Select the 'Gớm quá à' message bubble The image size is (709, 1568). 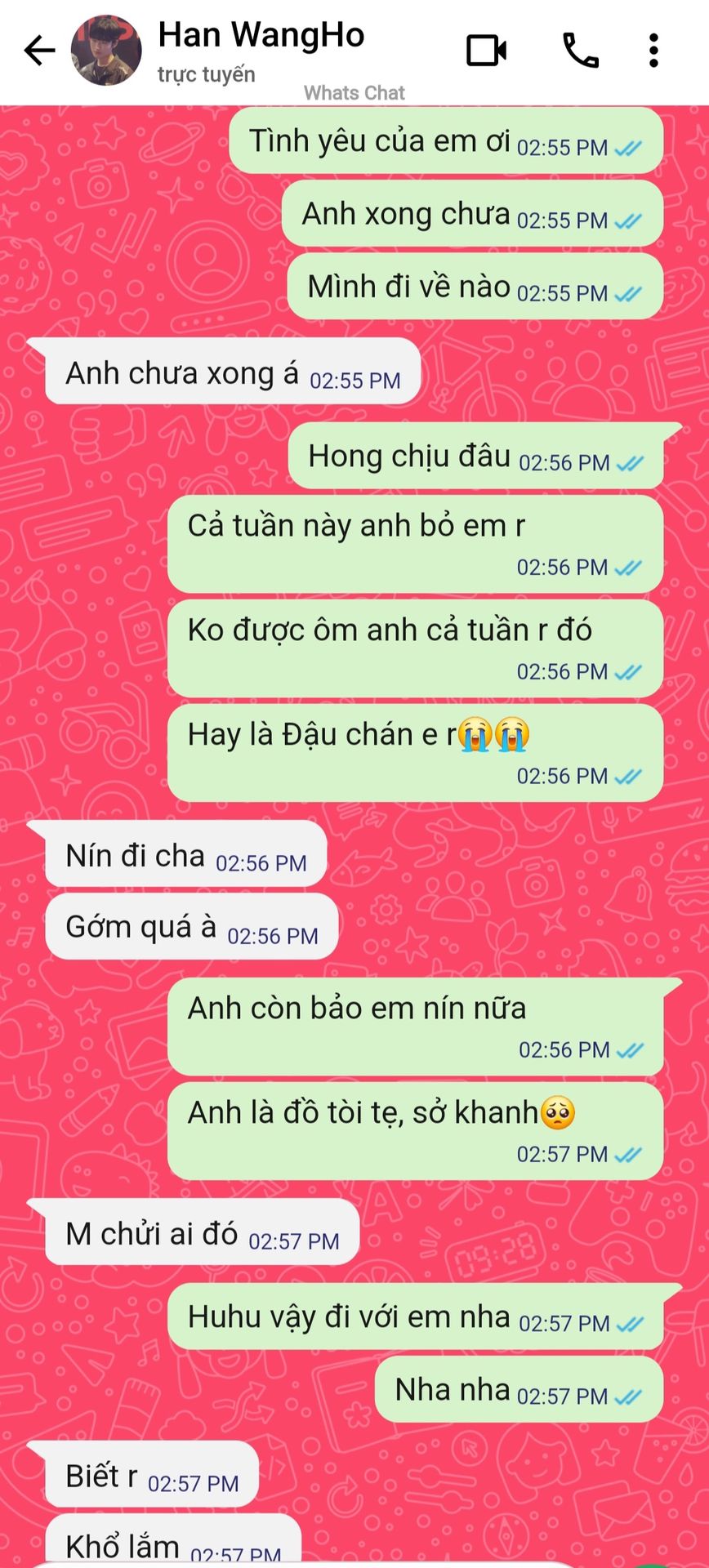(191, 927)
